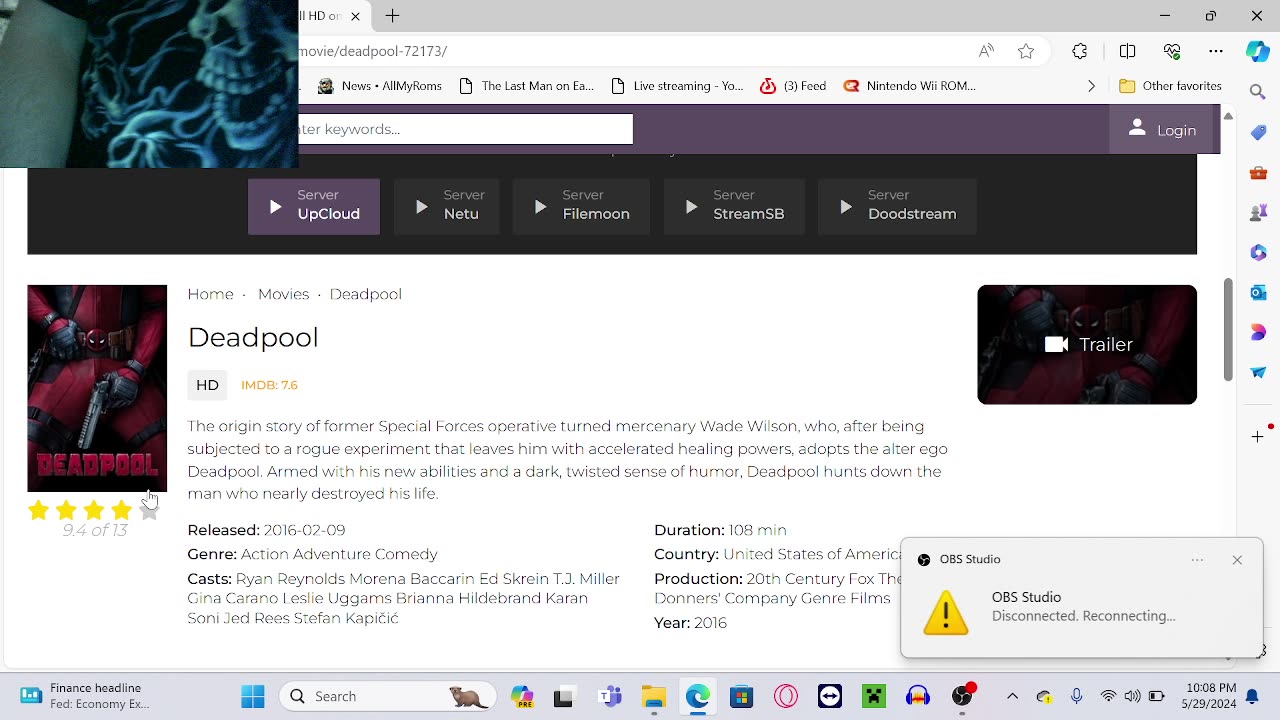Open Finance headline widget

[x=85, y=696]
